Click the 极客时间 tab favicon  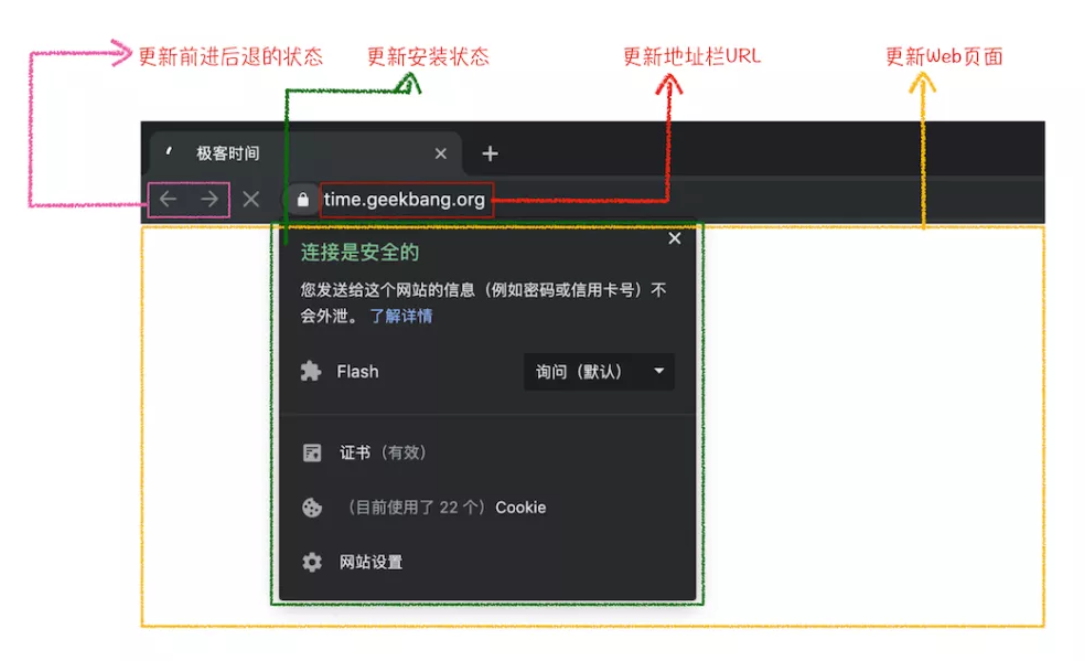click(169, 153)
